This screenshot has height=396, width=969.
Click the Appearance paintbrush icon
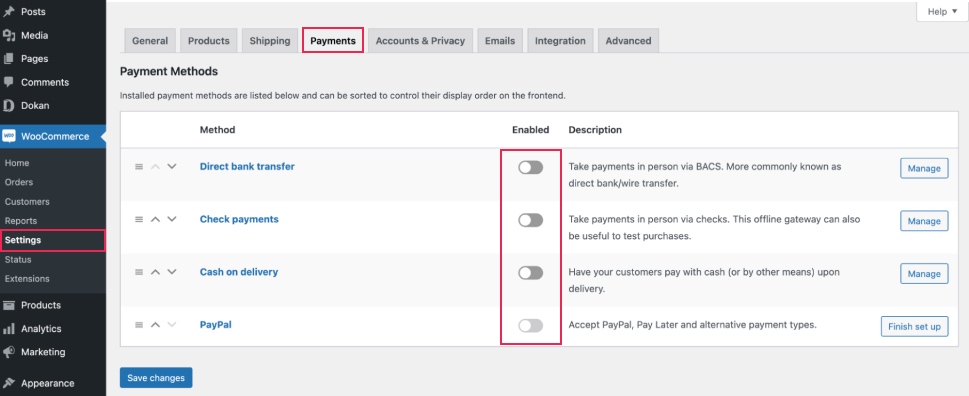click(x=9, y=383)
